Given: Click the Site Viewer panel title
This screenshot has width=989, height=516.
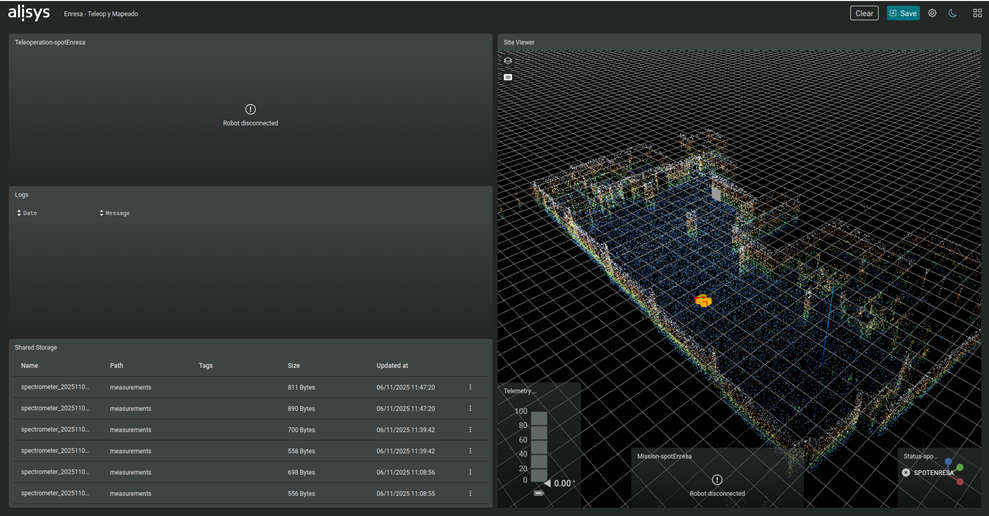Looking at the screenshot, I should pyautogui.click(x=519, y=42).
